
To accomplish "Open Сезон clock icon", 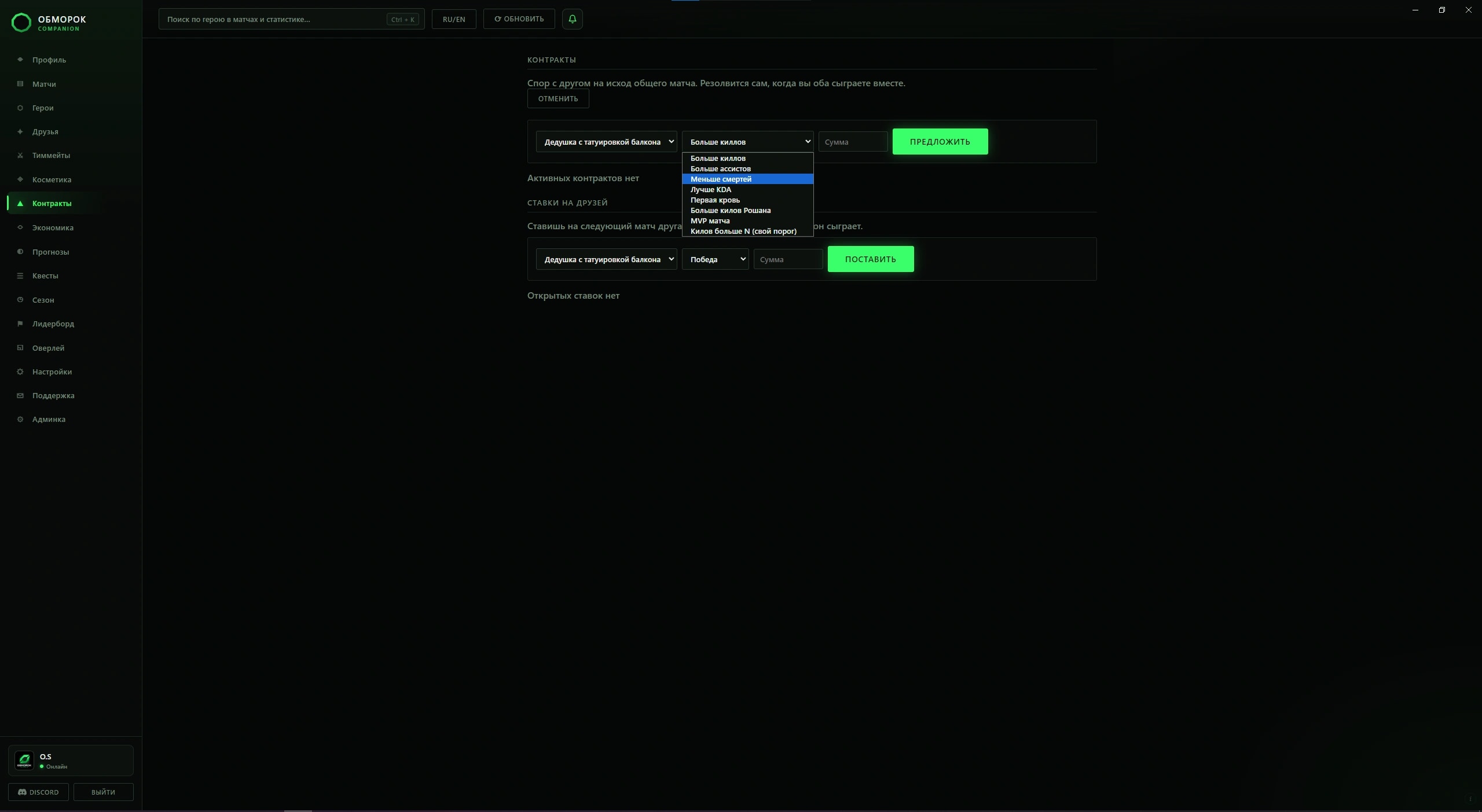I will point(20,300).
